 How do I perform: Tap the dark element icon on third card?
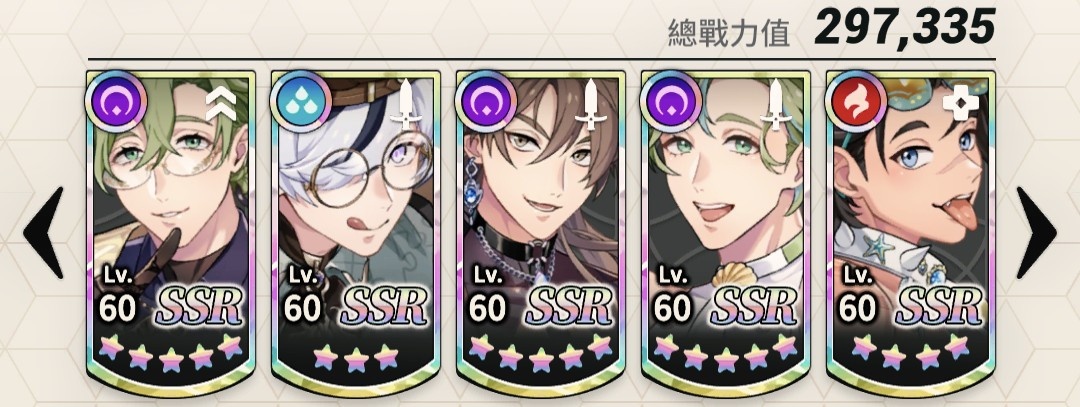click(486, 102)
